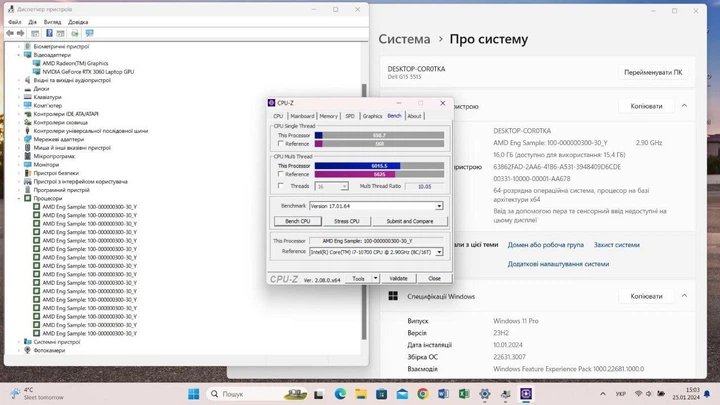Viewport: 720px width, 405px height.
Task: Open the Вигляд menu in Device Manager
Action: 52,22
